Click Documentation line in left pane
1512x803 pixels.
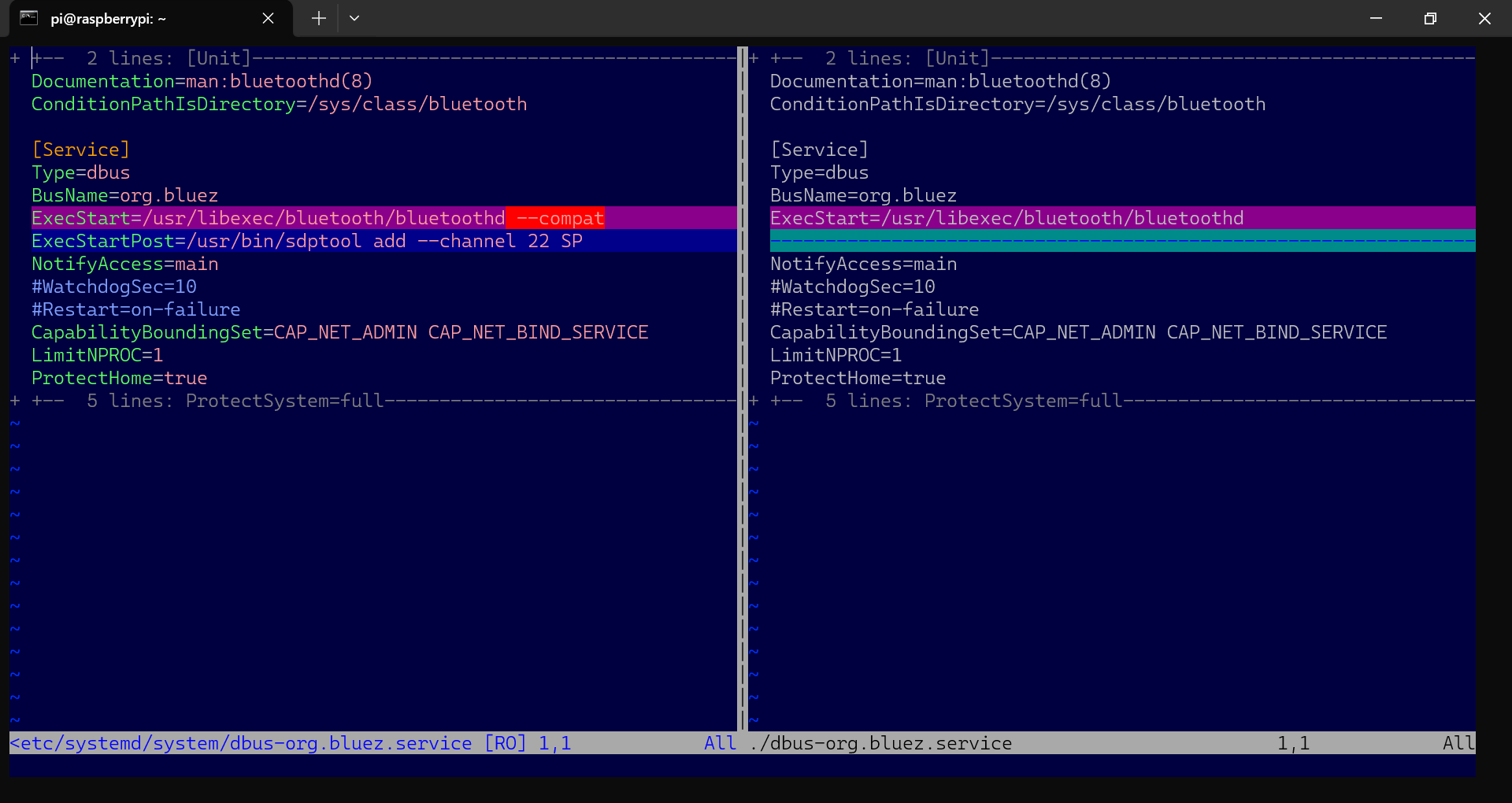pos(202,81)
